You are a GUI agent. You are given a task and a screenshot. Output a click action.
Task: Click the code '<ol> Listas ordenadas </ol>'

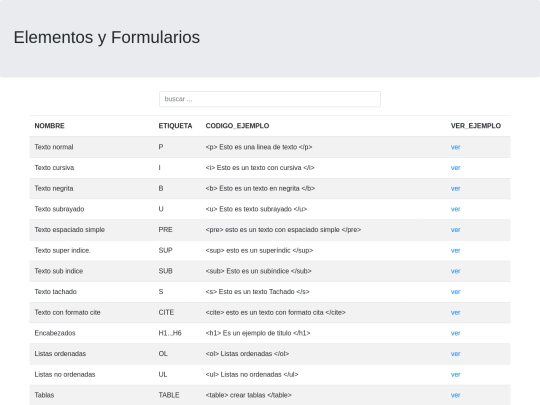point(247,354)
